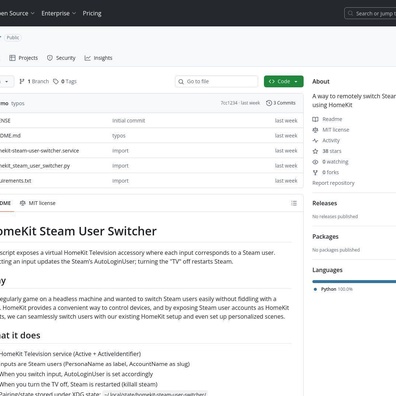Open import commit message for requirements.txt

(120, 181)
